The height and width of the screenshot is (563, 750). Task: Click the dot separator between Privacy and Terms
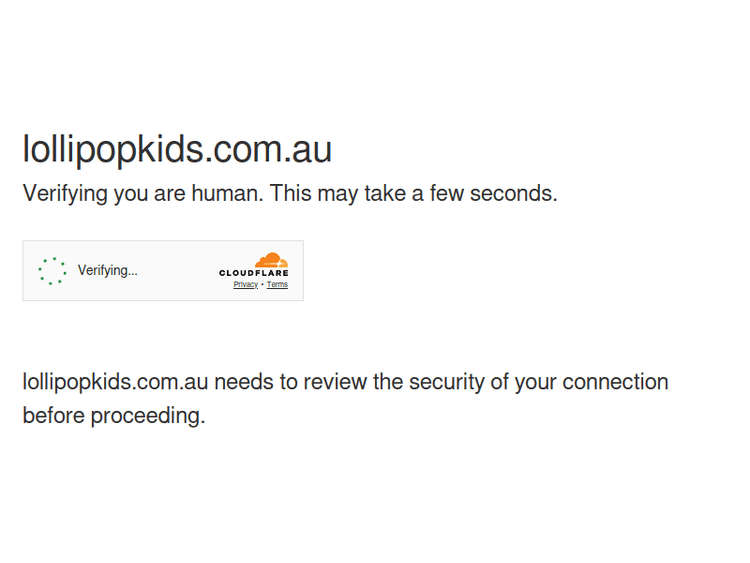[262, 285]
